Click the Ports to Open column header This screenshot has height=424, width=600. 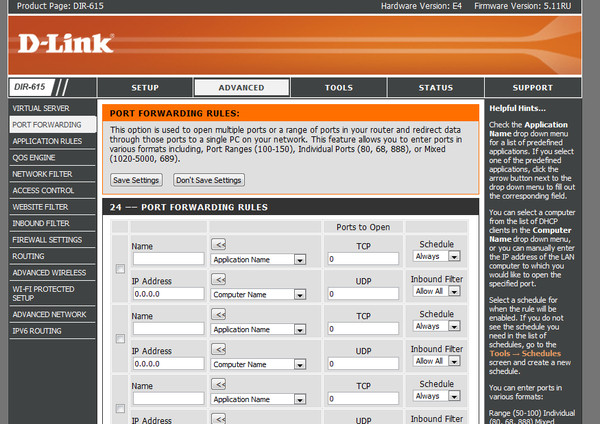[363, 227]
